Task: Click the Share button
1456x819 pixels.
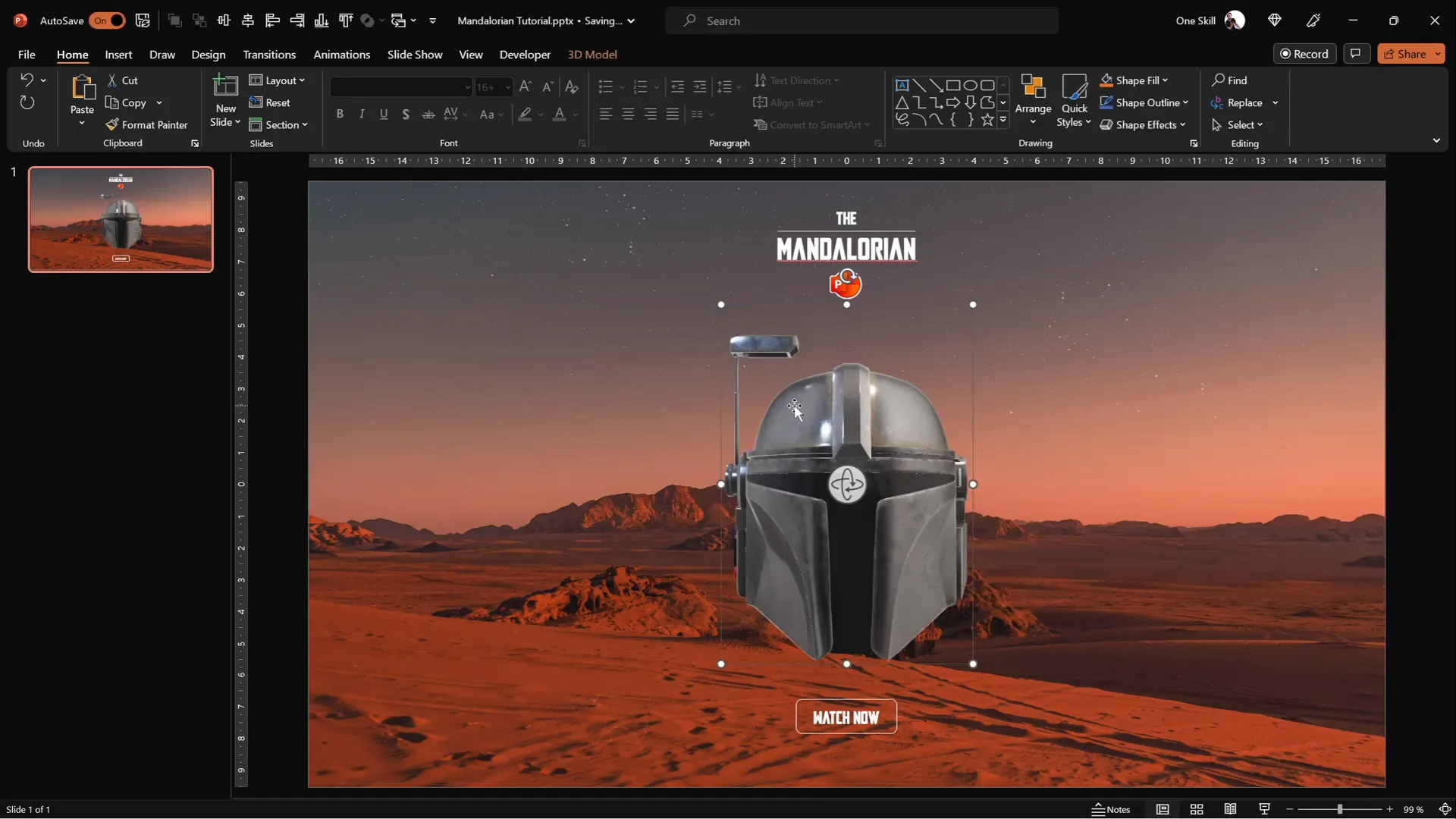Action: pyautogui.click(x=1405, y=54)
